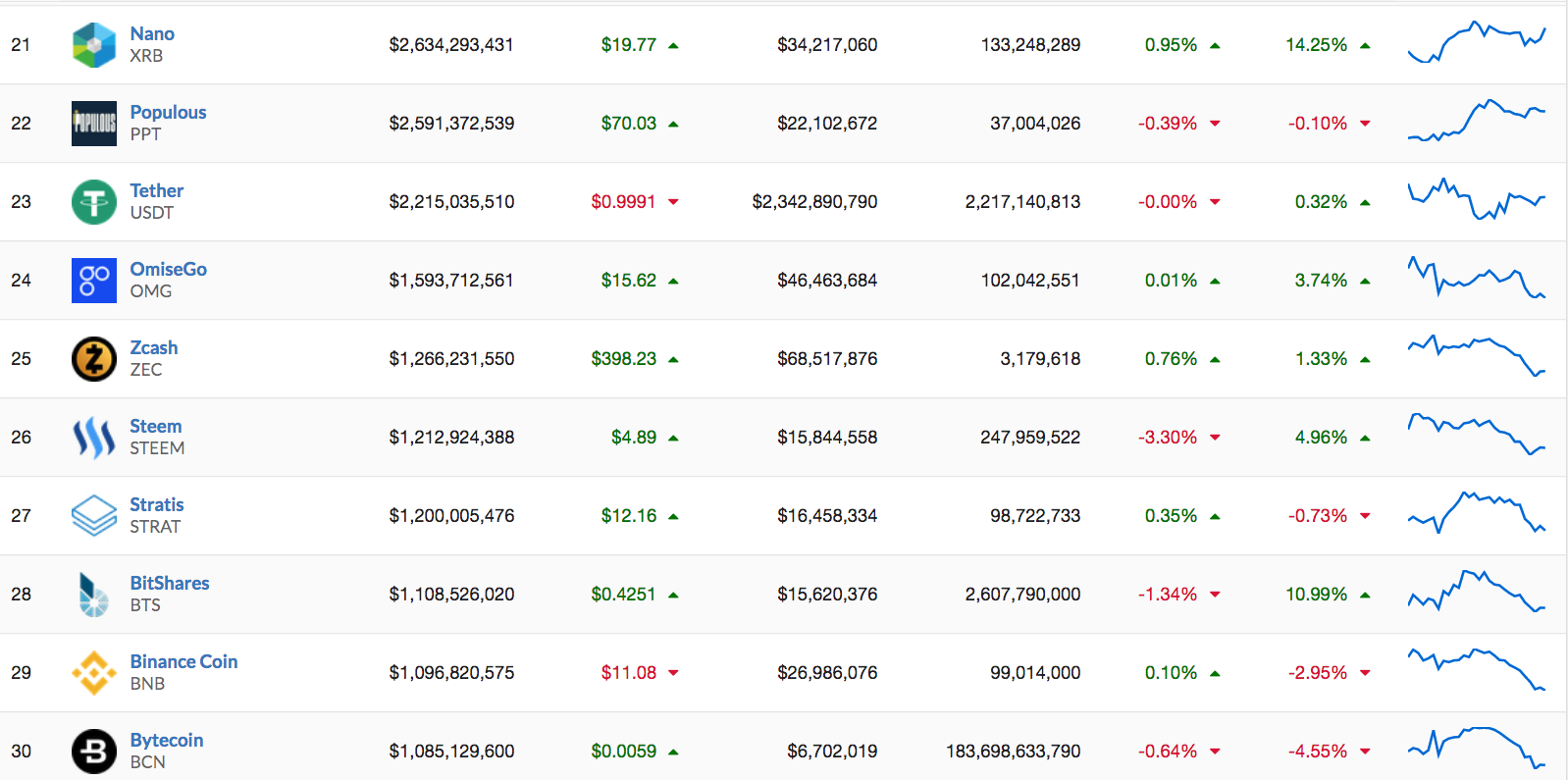
Task: Open the Nano 7-day sparkline chart
Action: pos(1477,43)
